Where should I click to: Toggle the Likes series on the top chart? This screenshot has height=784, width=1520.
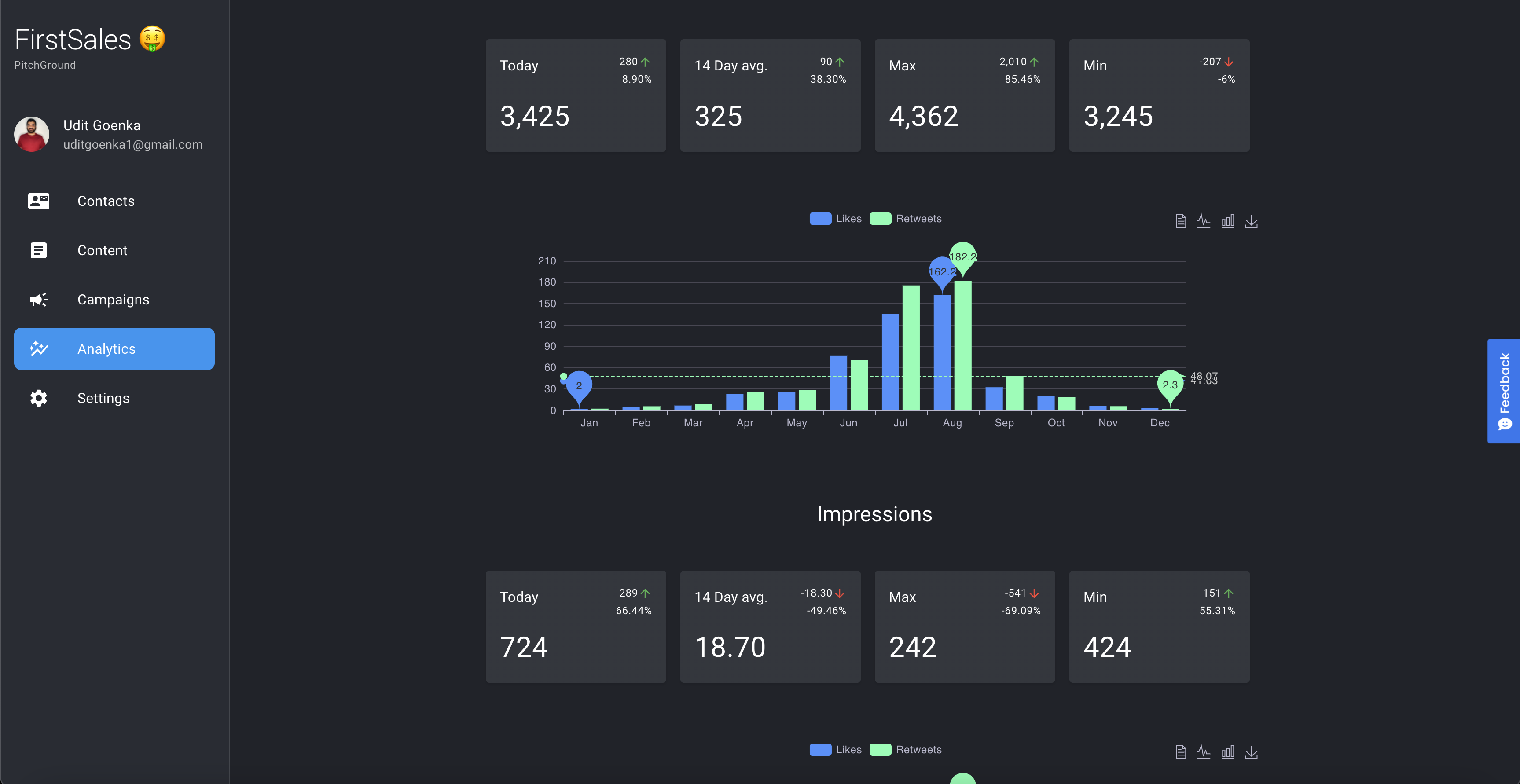click(x=836, y=218)
